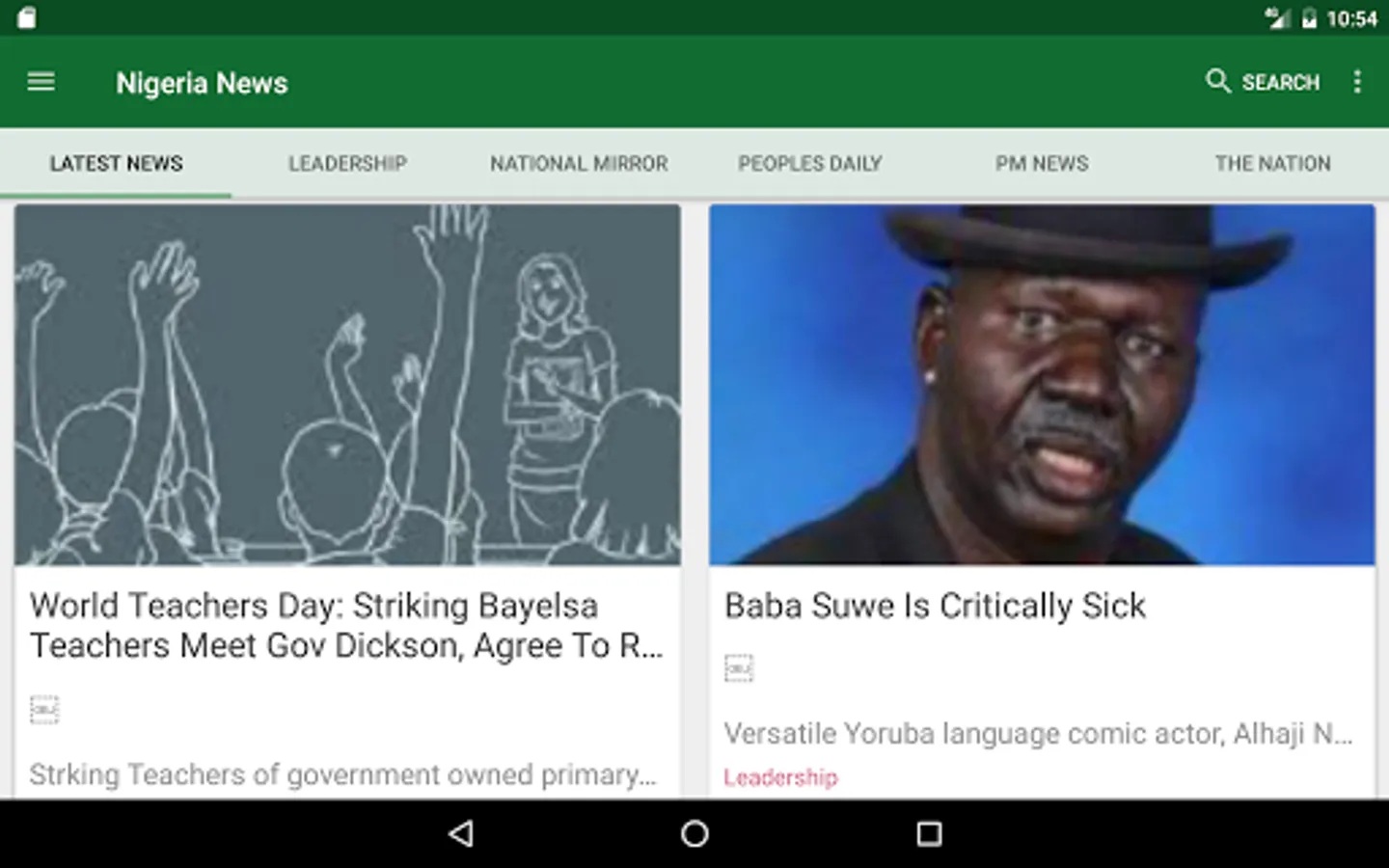1389x868 pixels.
Task: Tap the SD card notification icon
Action: point(26,18)
